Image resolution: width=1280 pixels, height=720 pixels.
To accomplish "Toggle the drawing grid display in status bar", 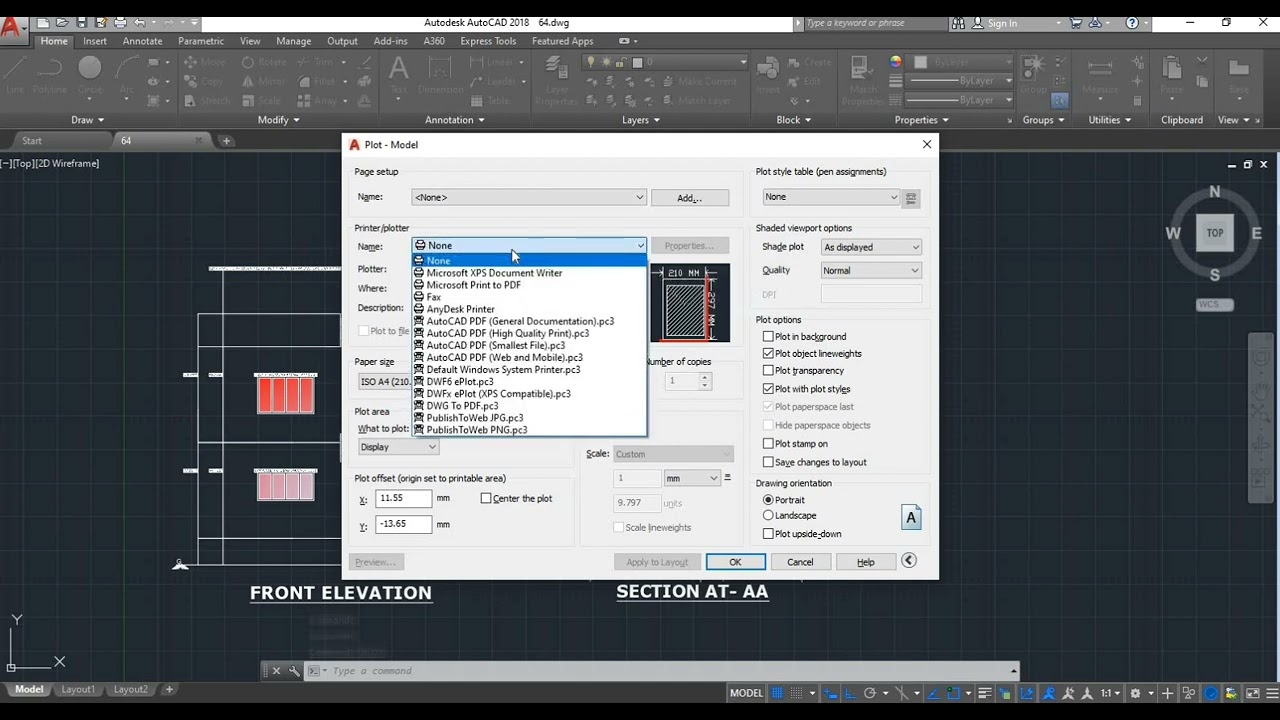I will point(778,693).
